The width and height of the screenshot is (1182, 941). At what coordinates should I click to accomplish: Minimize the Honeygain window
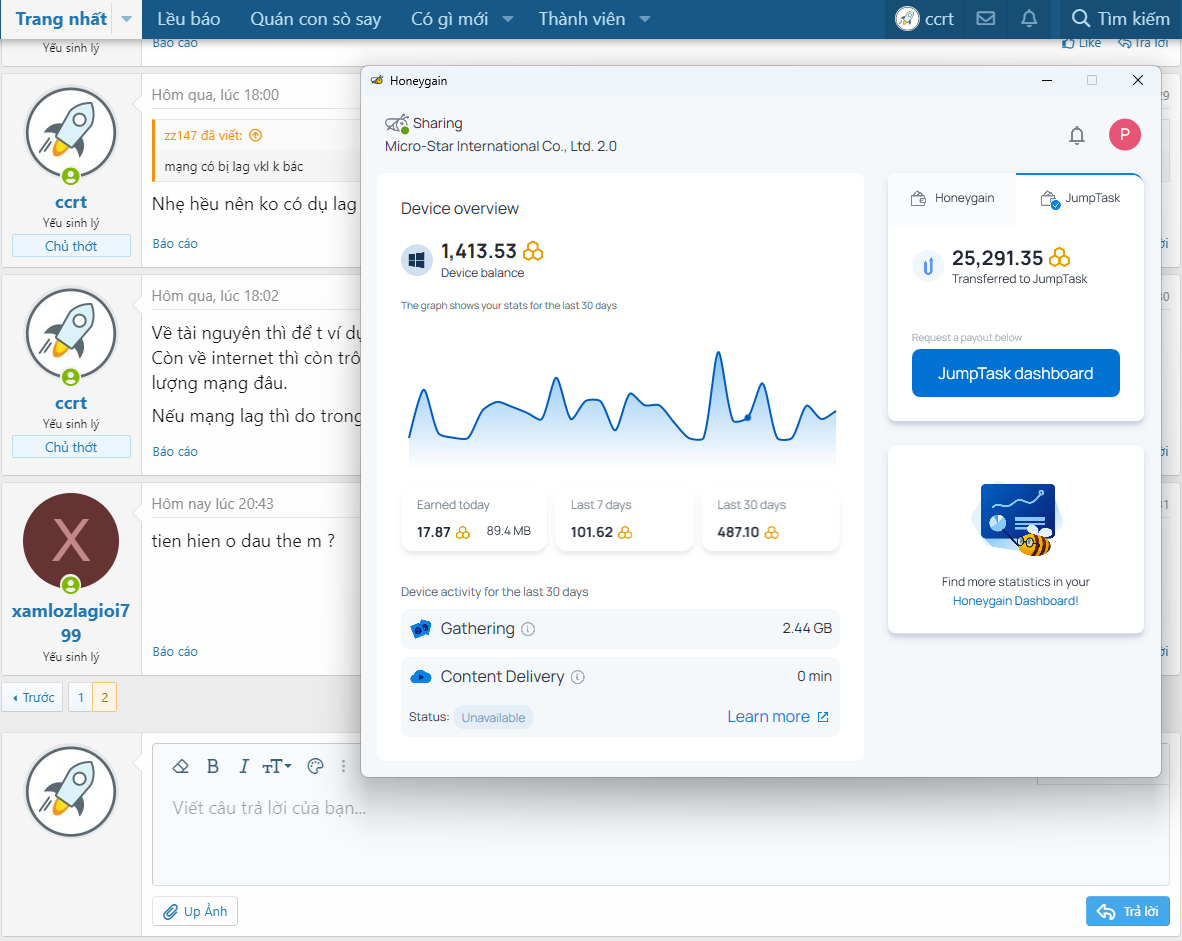click(1046, 80)
